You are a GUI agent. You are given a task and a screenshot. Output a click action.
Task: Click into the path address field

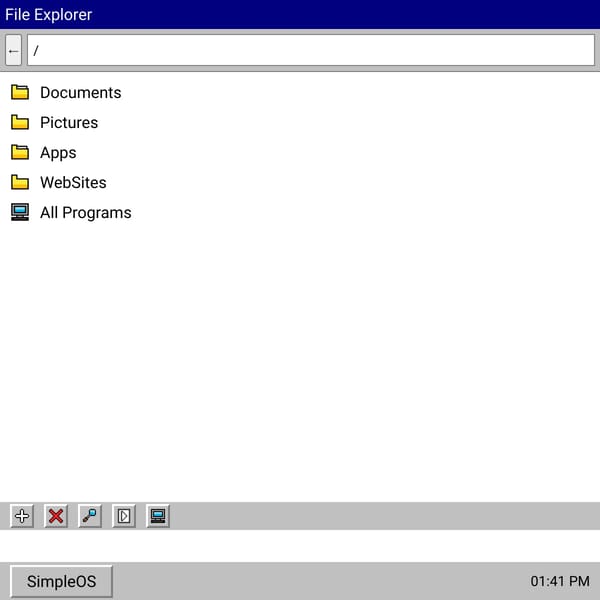311,50
